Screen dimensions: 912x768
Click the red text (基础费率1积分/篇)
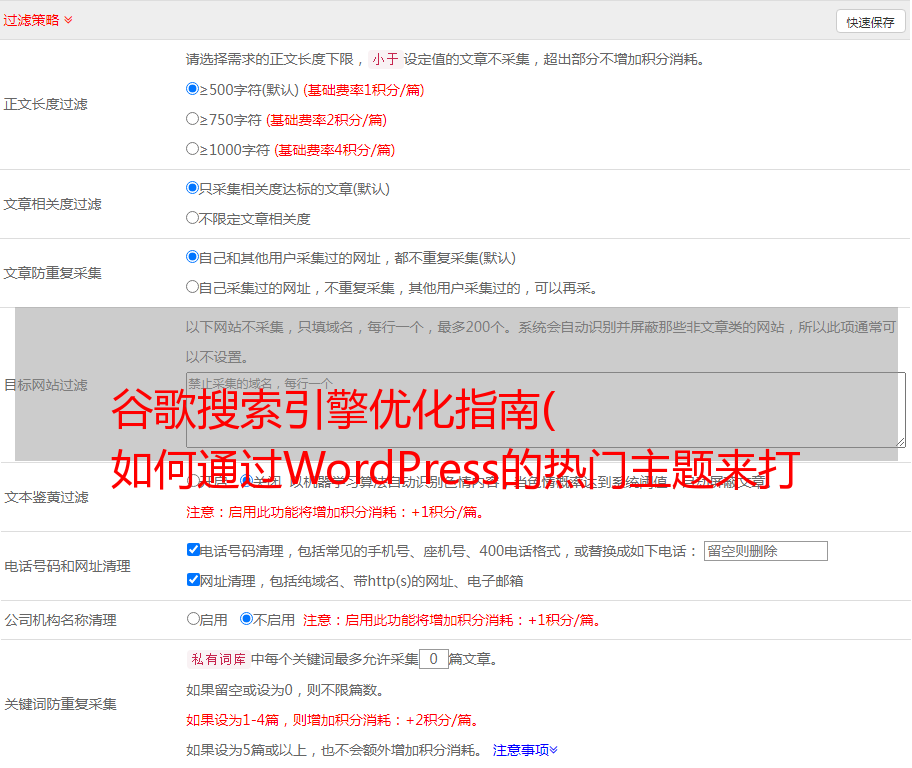tap(364, 90)
